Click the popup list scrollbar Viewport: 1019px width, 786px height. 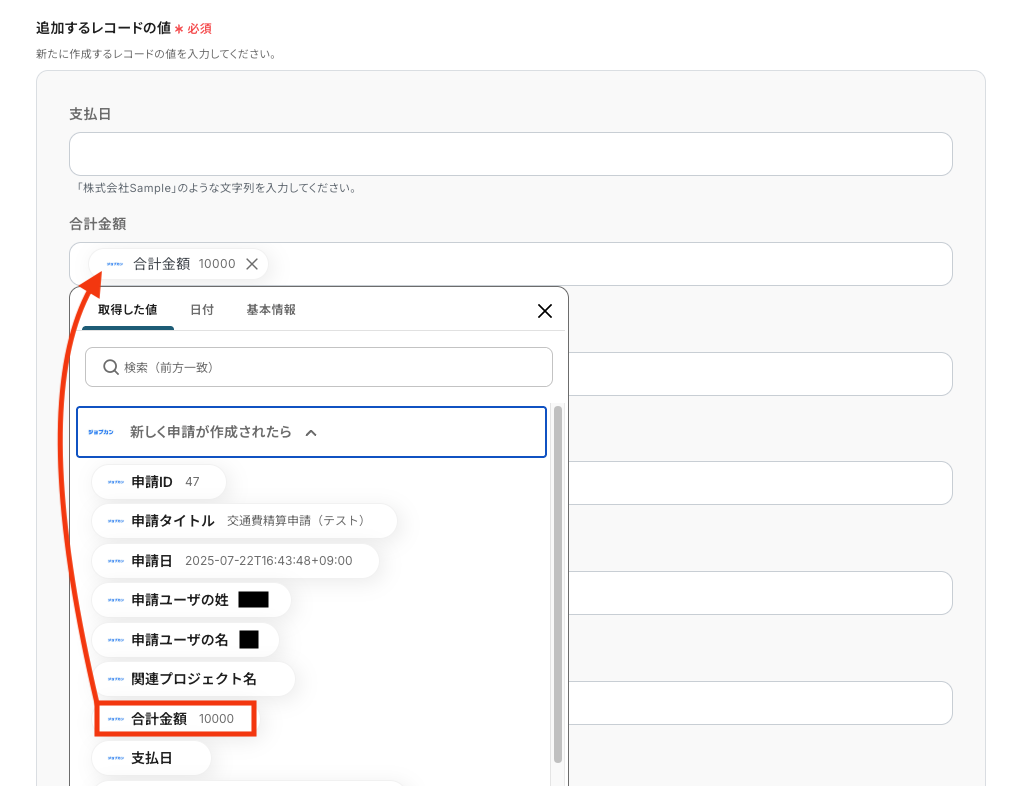pos(558,584)
